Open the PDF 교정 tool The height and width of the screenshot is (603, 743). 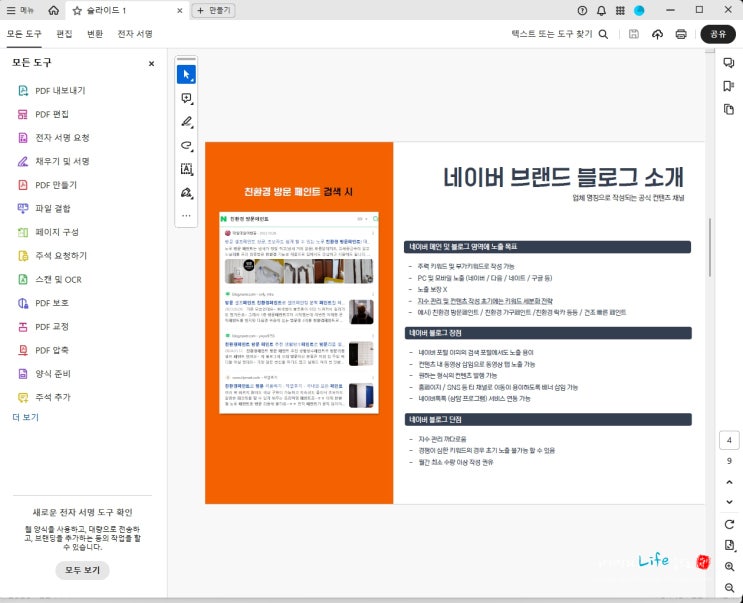tap(43, 327)
